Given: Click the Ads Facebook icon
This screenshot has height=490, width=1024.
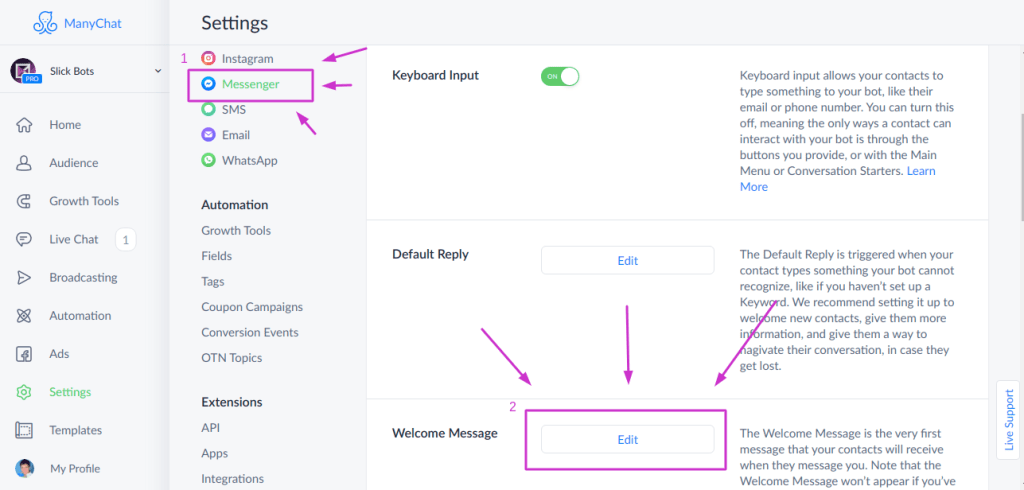Looking at the screenshot, I should 24,354.
